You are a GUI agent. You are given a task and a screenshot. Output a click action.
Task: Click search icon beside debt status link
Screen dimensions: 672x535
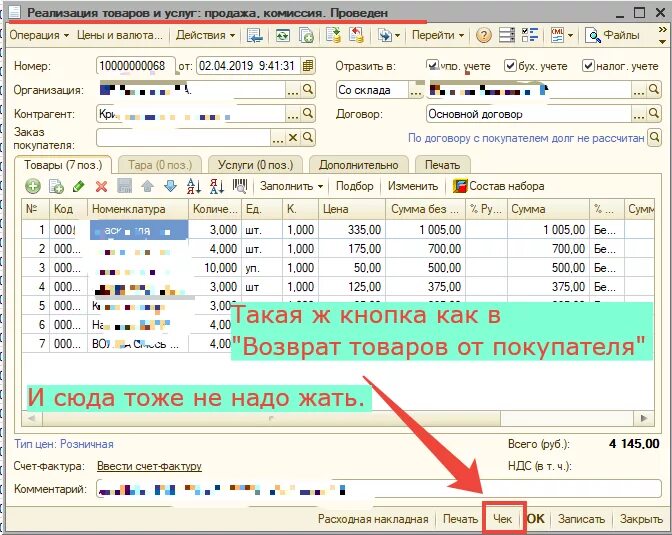[x=654, y=138]
